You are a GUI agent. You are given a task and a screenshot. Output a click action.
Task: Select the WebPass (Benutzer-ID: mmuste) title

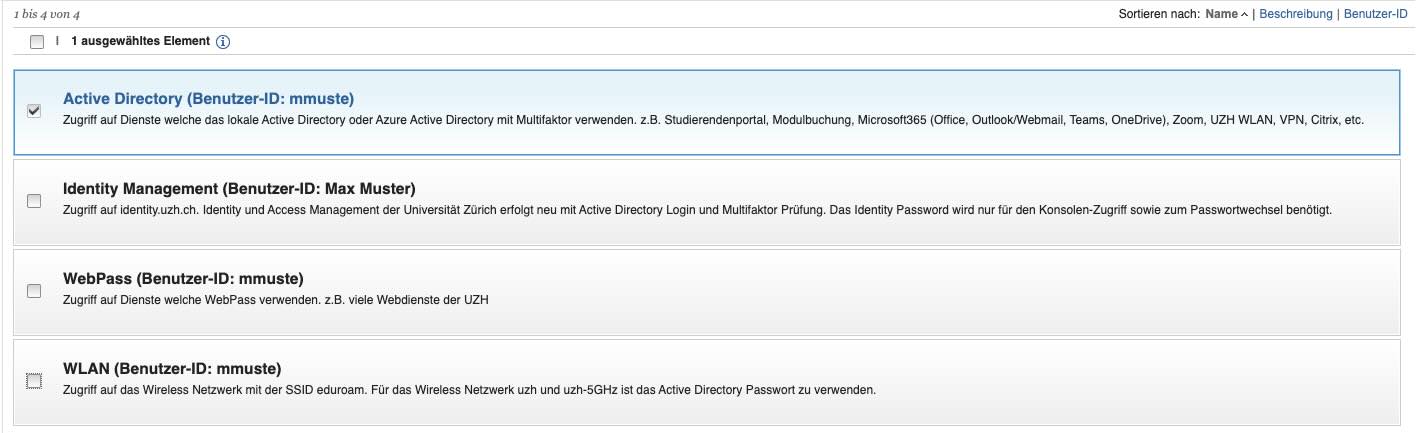[182, 278]
